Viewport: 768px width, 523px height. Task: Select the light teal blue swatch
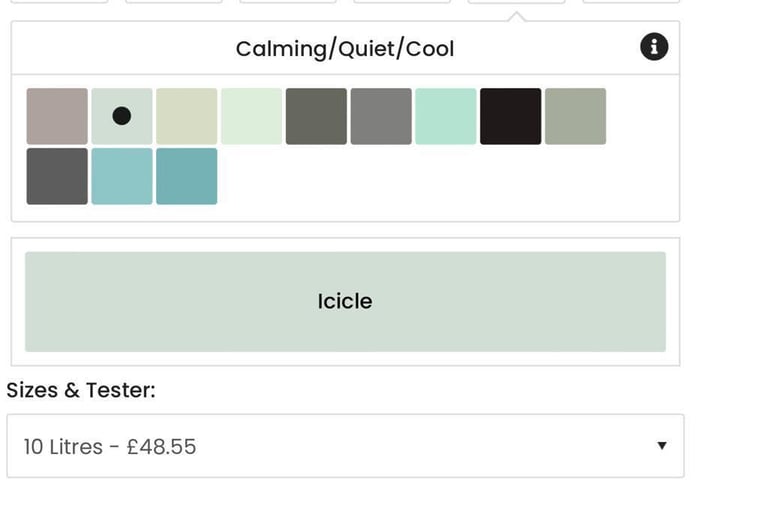(x=122, y=176)
